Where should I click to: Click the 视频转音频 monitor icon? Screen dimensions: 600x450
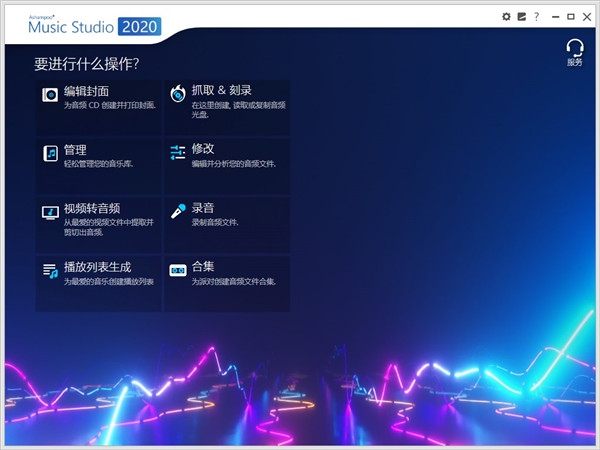coord(50,212)
